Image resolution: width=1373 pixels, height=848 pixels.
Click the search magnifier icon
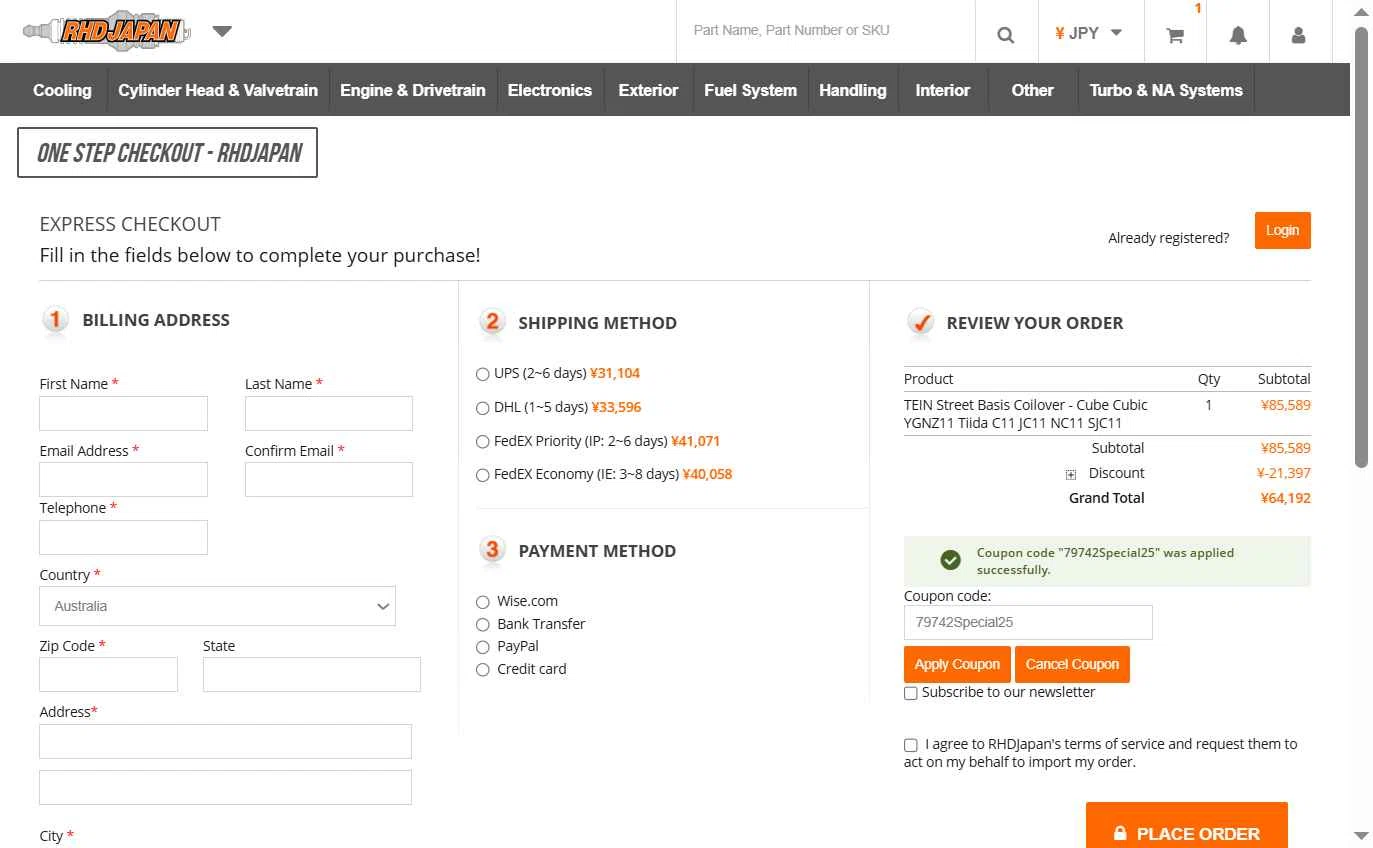coord(1006,35)
